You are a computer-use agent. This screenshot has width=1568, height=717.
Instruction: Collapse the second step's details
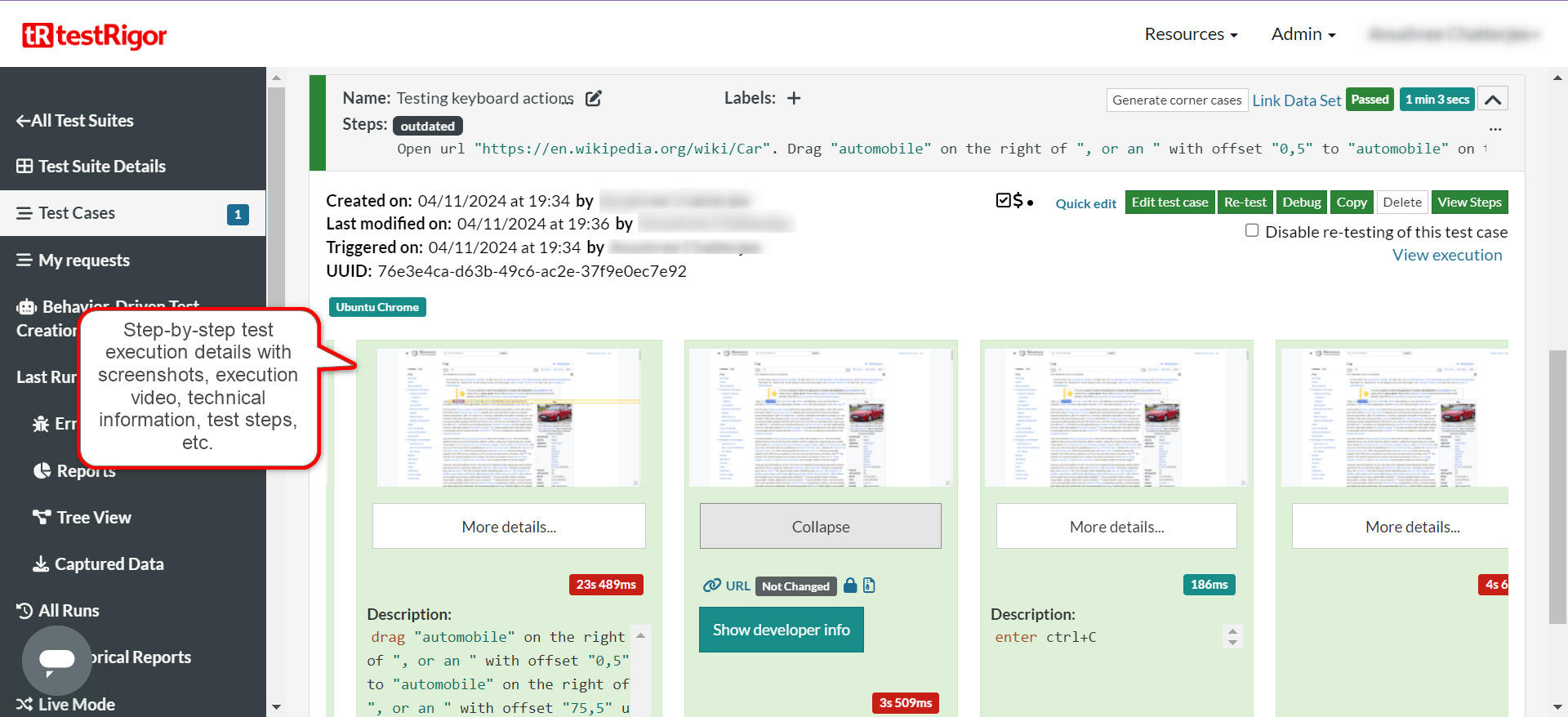pyautogui.click(x=820, y=527)
